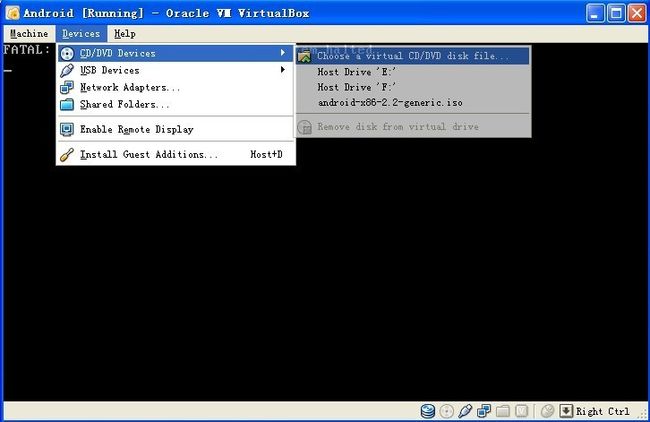This screenshot has width=650, height=422.
Task: Click keyboard capture arrow status icon
Action: [566, 411]
